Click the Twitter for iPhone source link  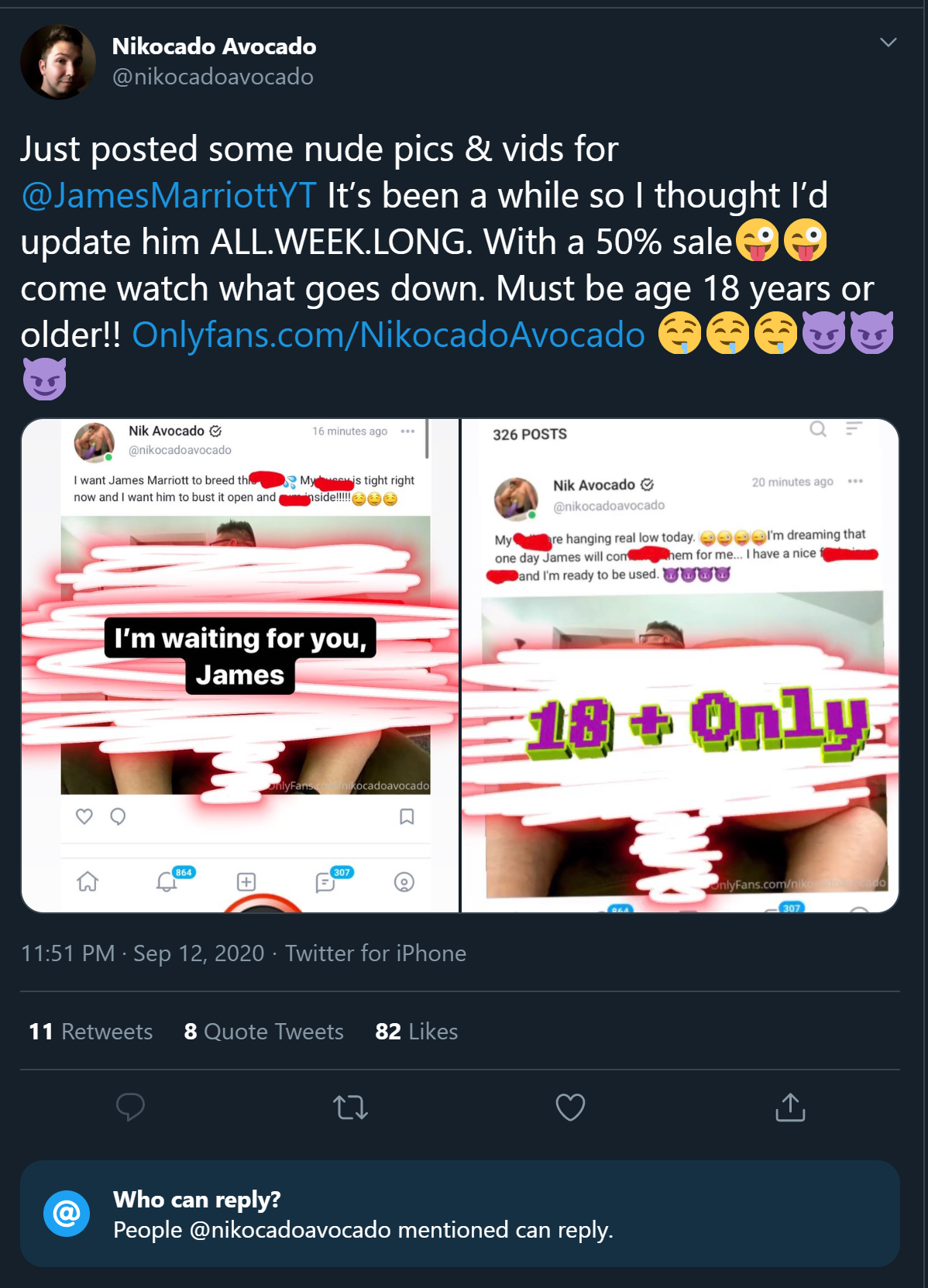[x=376, y=953]
